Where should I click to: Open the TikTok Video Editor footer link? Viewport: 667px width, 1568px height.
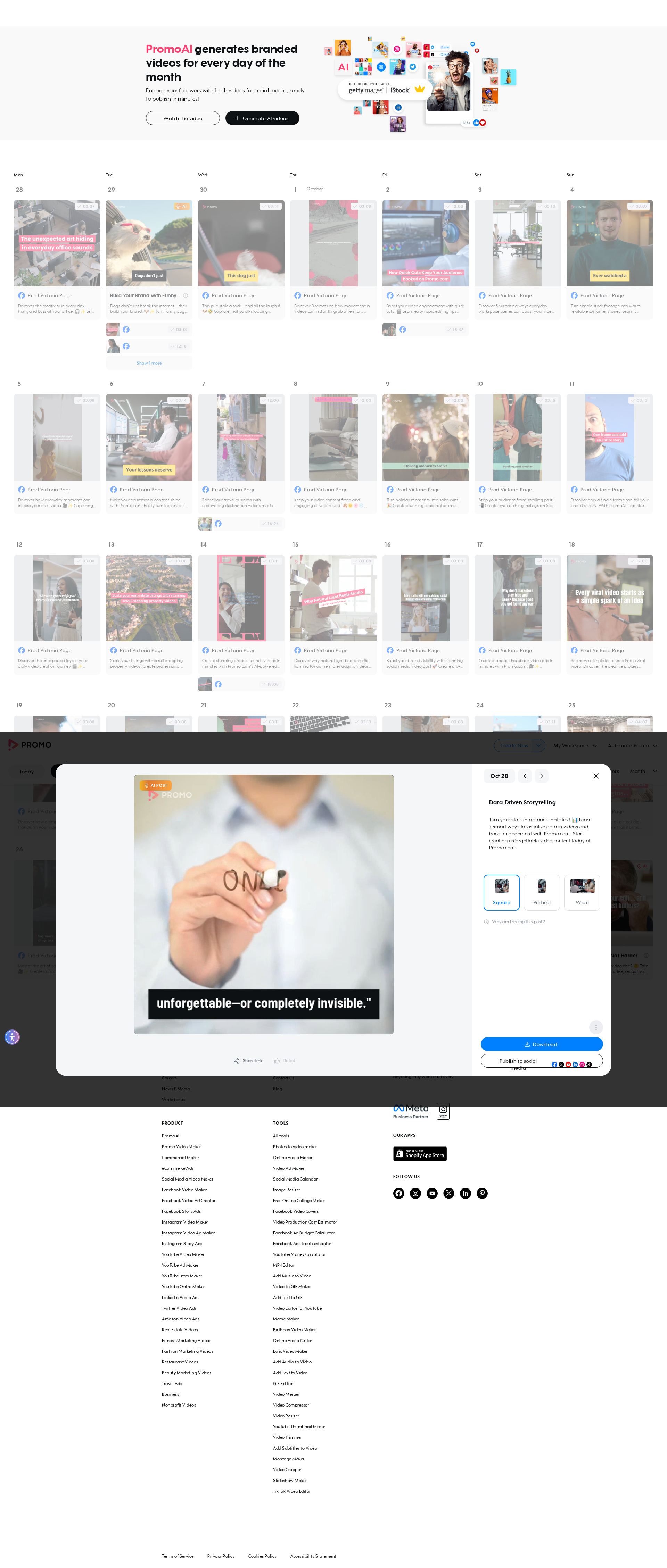coord(292,1491)
